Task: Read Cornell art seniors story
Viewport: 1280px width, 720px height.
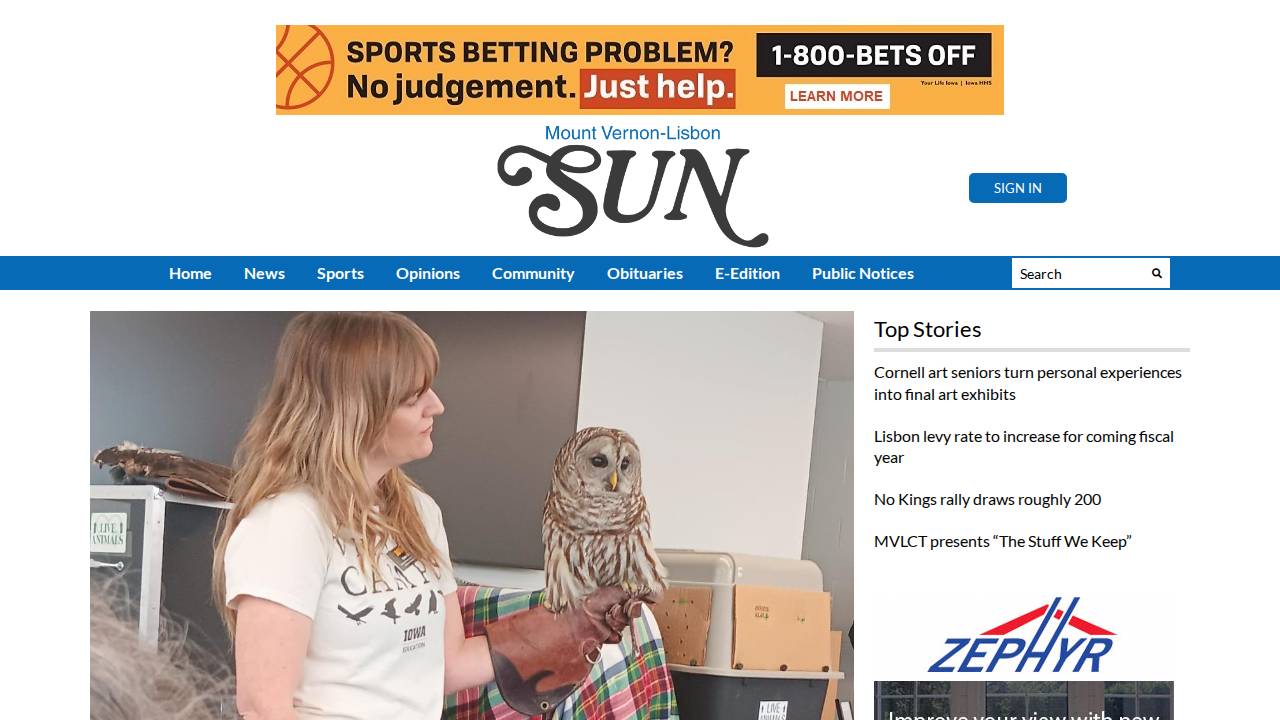Action: click(x=1028, y=383)
